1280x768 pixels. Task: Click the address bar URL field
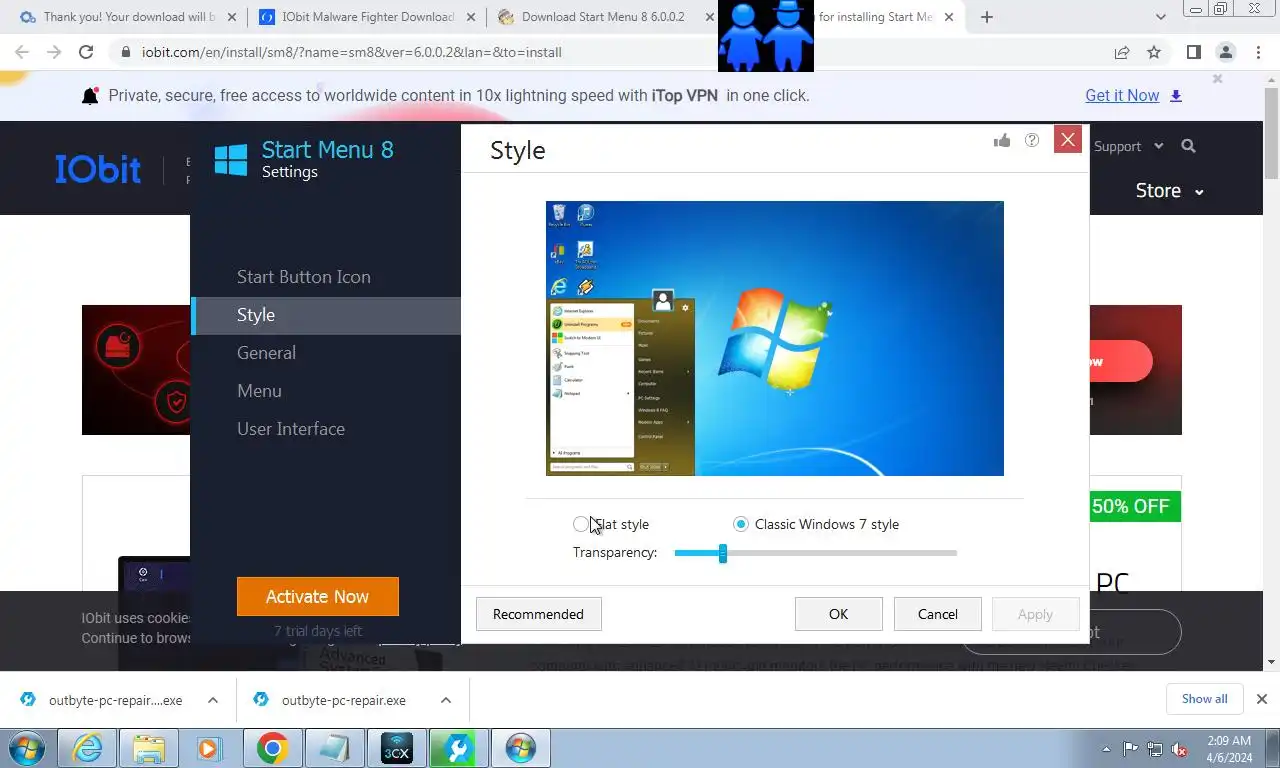click(600, 52)
